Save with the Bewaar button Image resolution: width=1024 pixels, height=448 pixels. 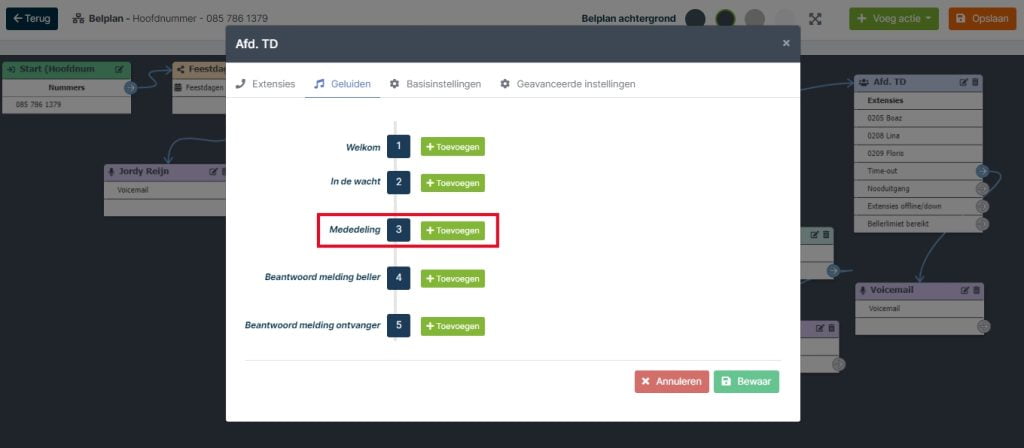[x=746, y=381]
